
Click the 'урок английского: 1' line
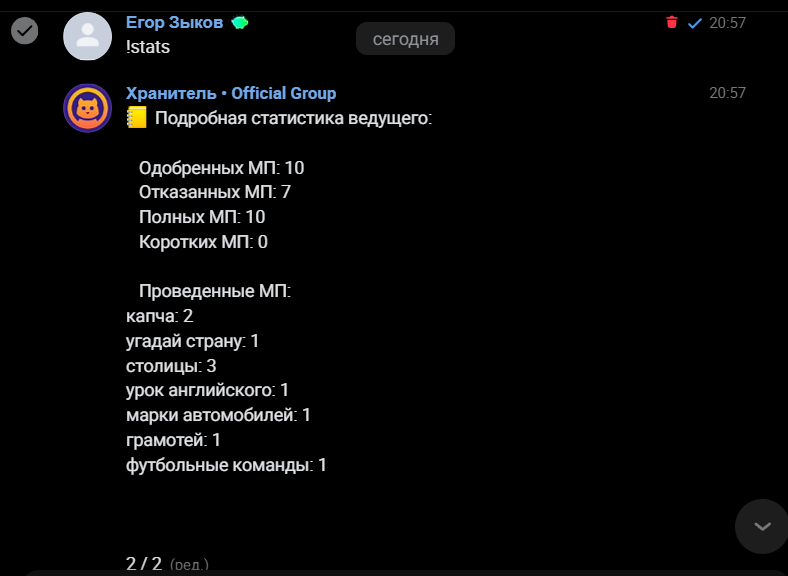coord(207,390)
